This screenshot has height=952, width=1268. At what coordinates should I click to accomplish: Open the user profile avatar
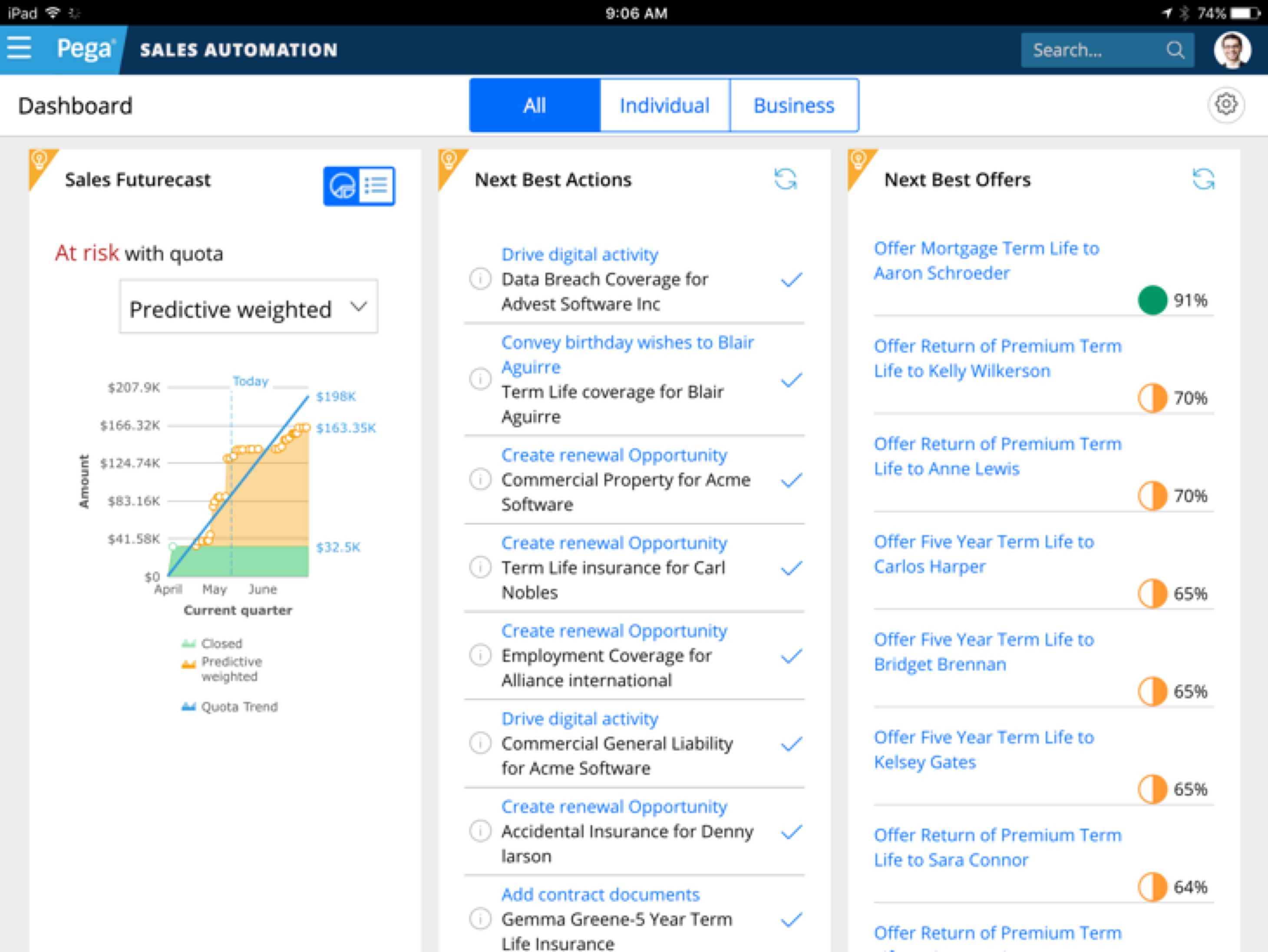click(1232, 50)
